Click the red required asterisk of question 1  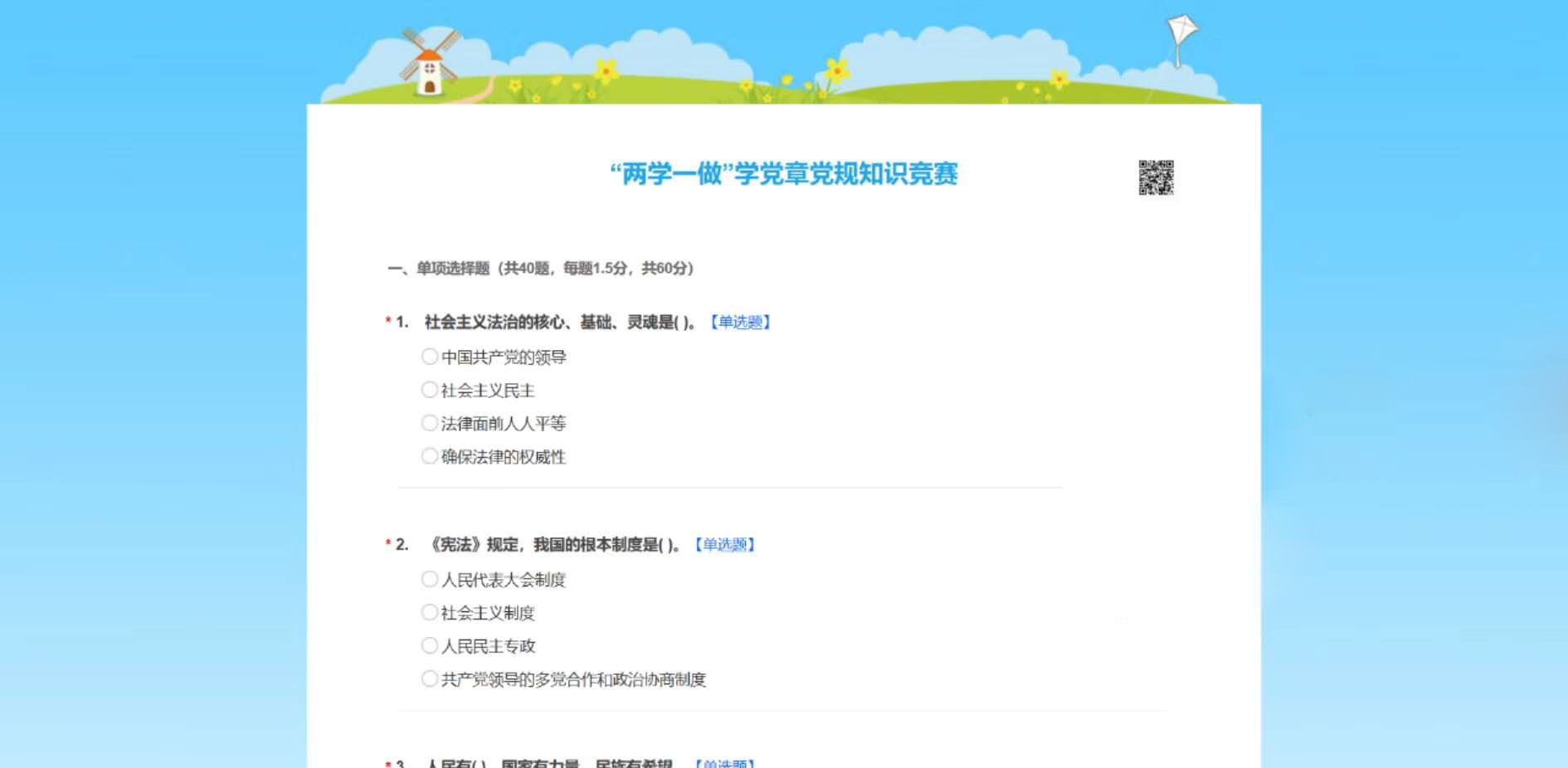coord(387,322)
